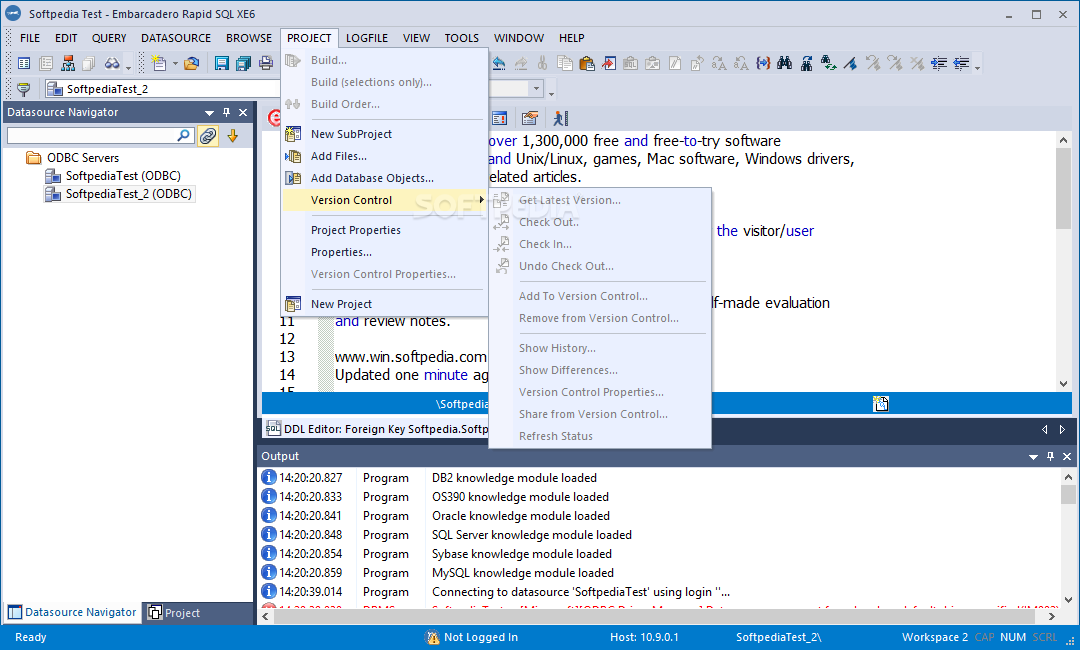
Task: Click the braces match icon in edit toolbar
Action: tap(762, 64)
